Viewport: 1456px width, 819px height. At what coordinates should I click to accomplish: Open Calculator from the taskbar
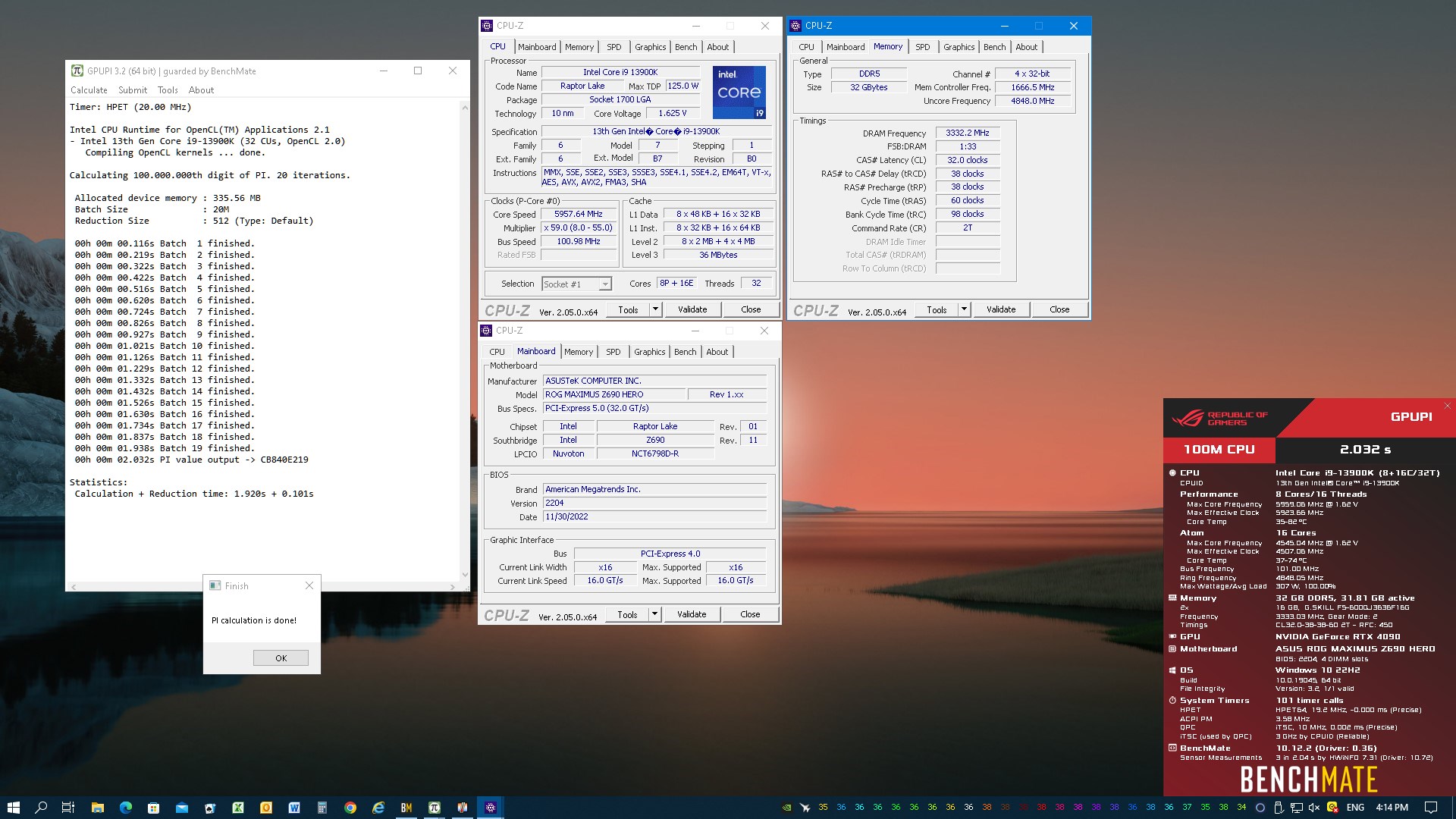(x=322, y=807)
